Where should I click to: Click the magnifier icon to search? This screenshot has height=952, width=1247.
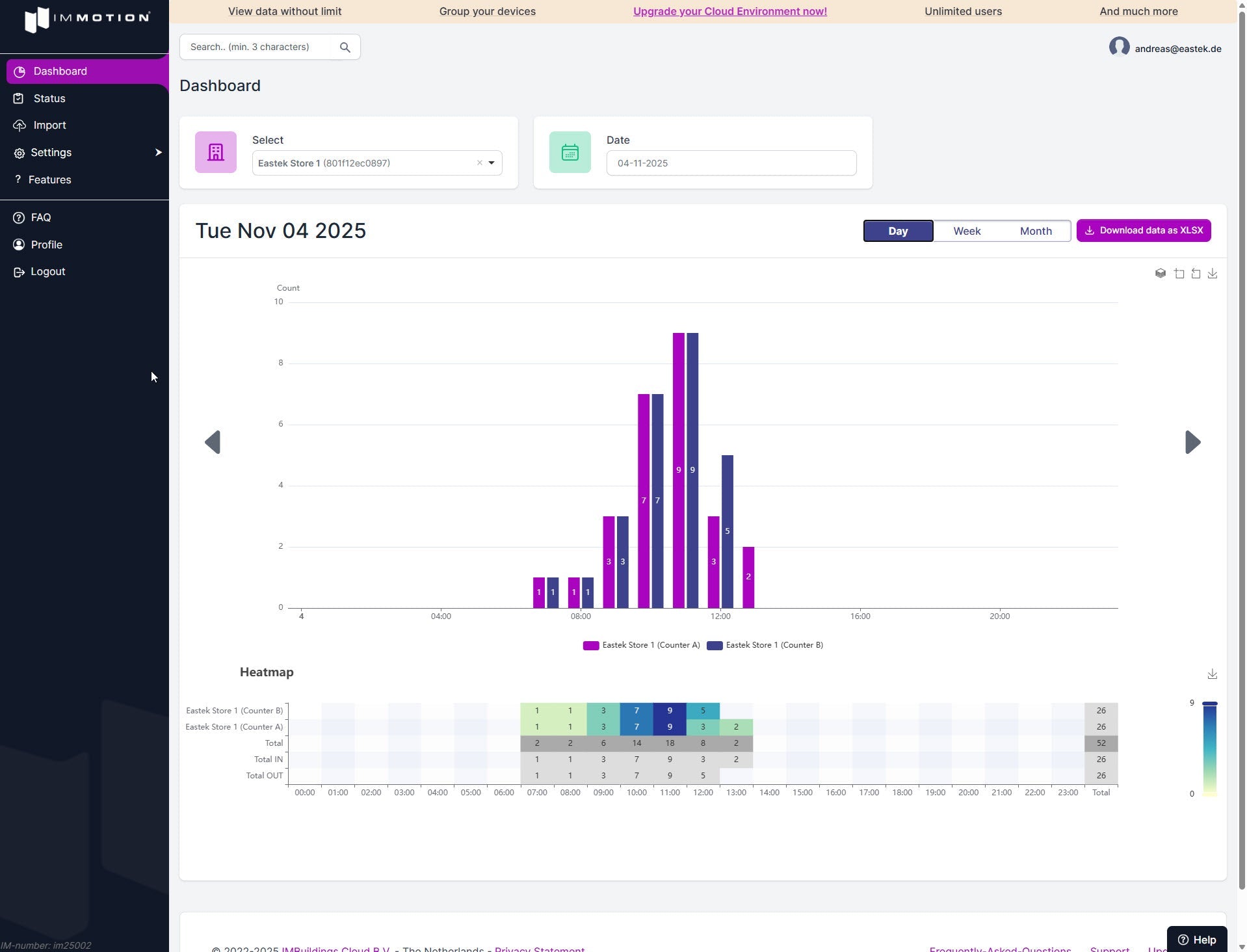345,47
